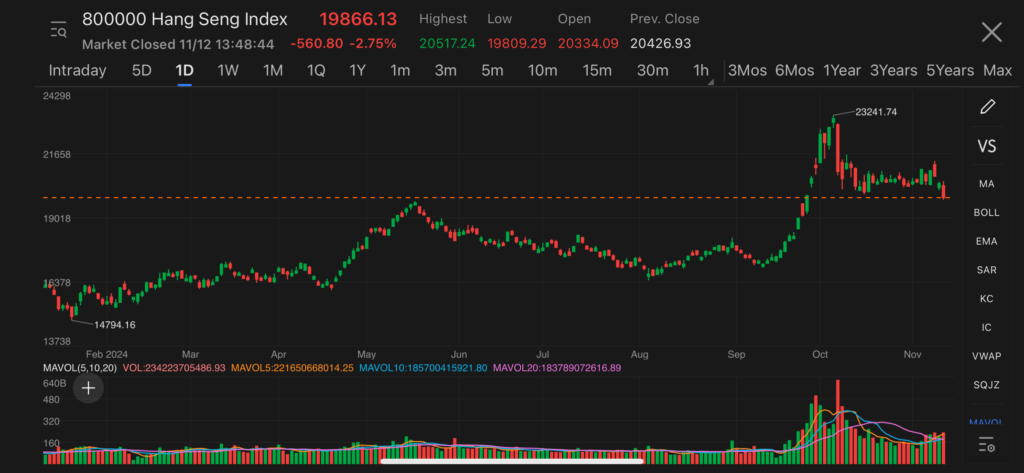Close the chart with the X icon
1024x473 pixels.
(991, 31)
